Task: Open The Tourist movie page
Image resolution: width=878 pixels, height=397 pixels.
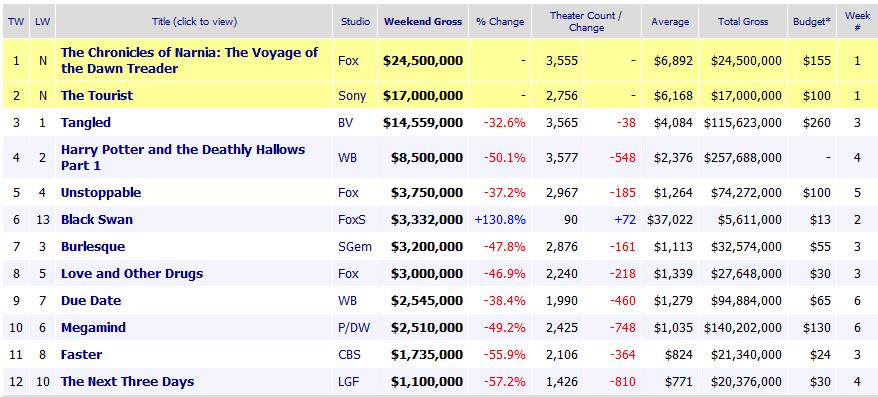Action: 97,95
